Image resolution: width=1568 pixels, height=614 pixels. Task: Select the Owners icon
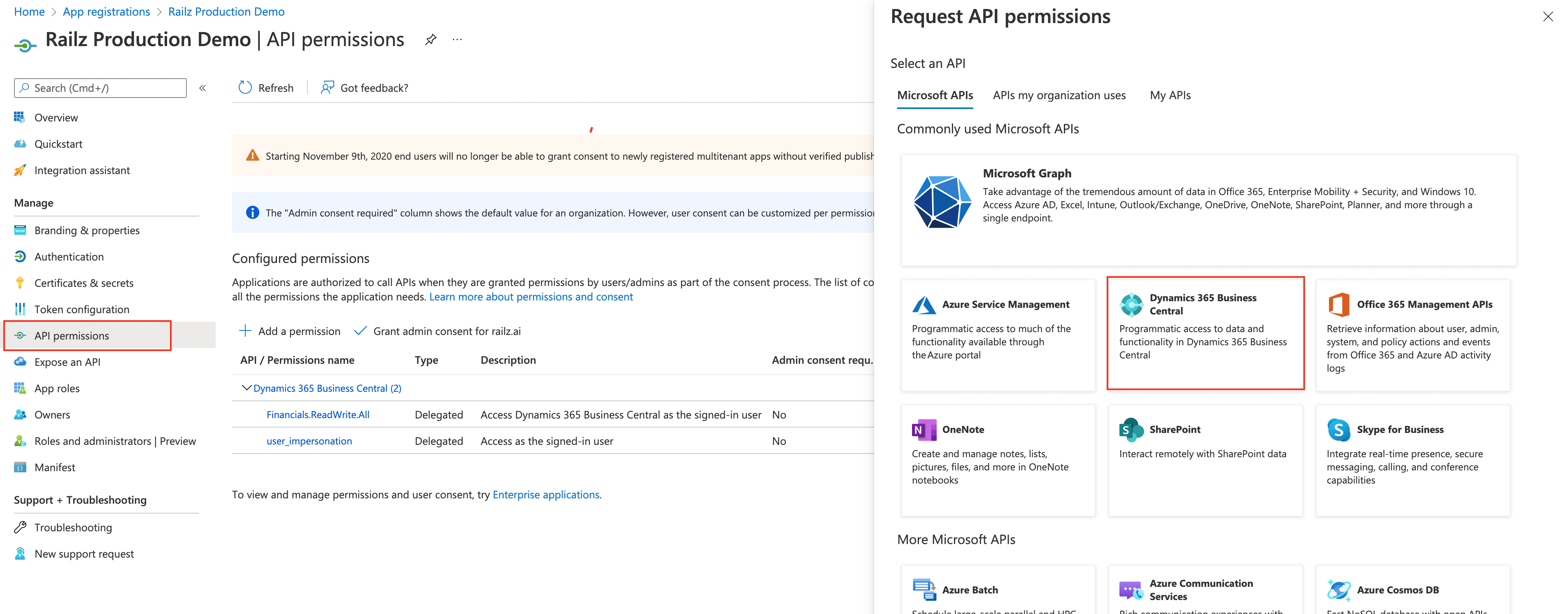pyautogui.click(x=20, y=414)
